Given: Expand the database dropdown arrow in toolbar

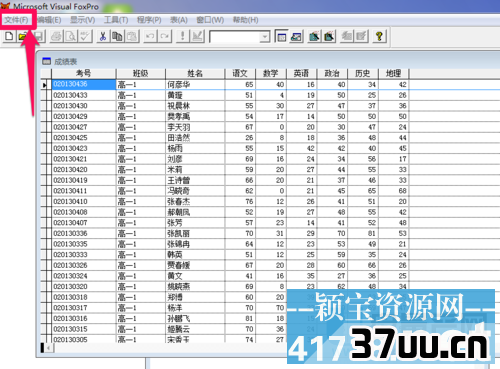Looking at the screenshot, I should pos(265,36).
